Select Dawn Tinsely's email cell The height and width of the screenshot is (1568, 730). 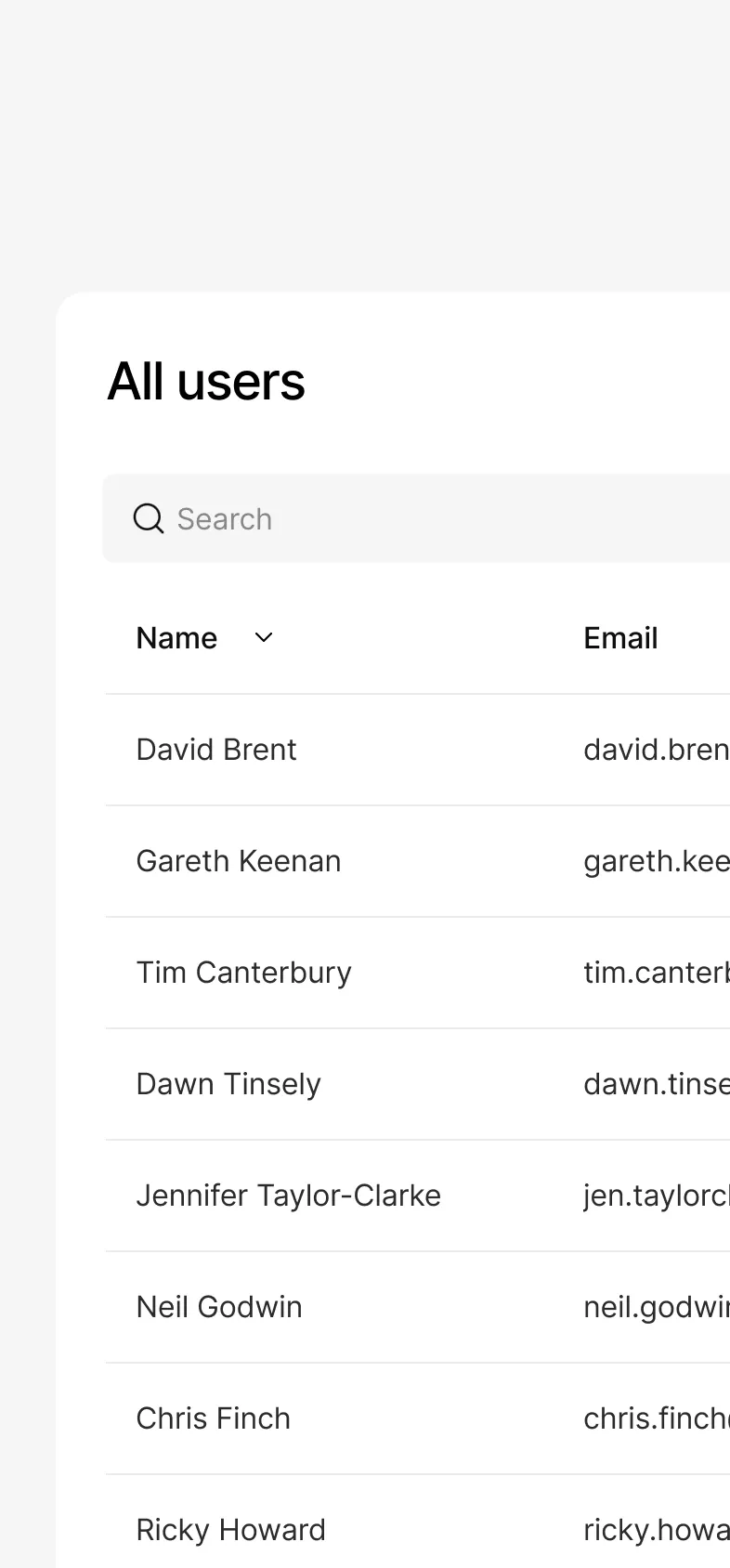[656, 1084]
